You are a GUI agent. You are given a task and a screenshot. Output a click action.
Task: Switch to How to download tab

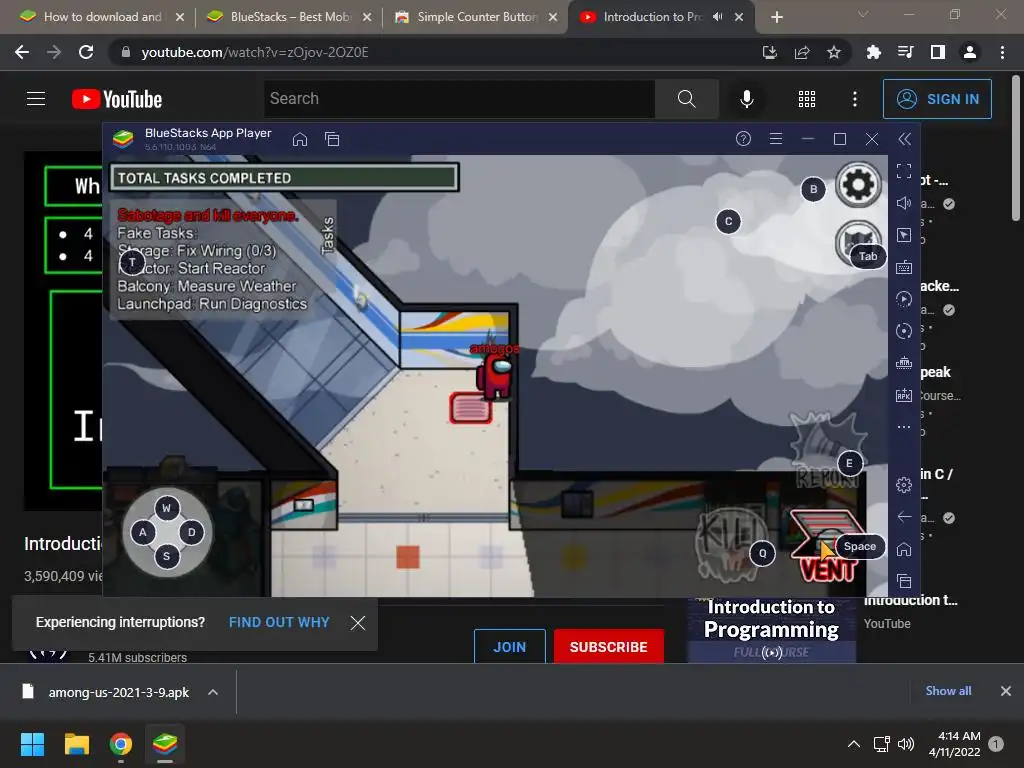click(102, 17)
